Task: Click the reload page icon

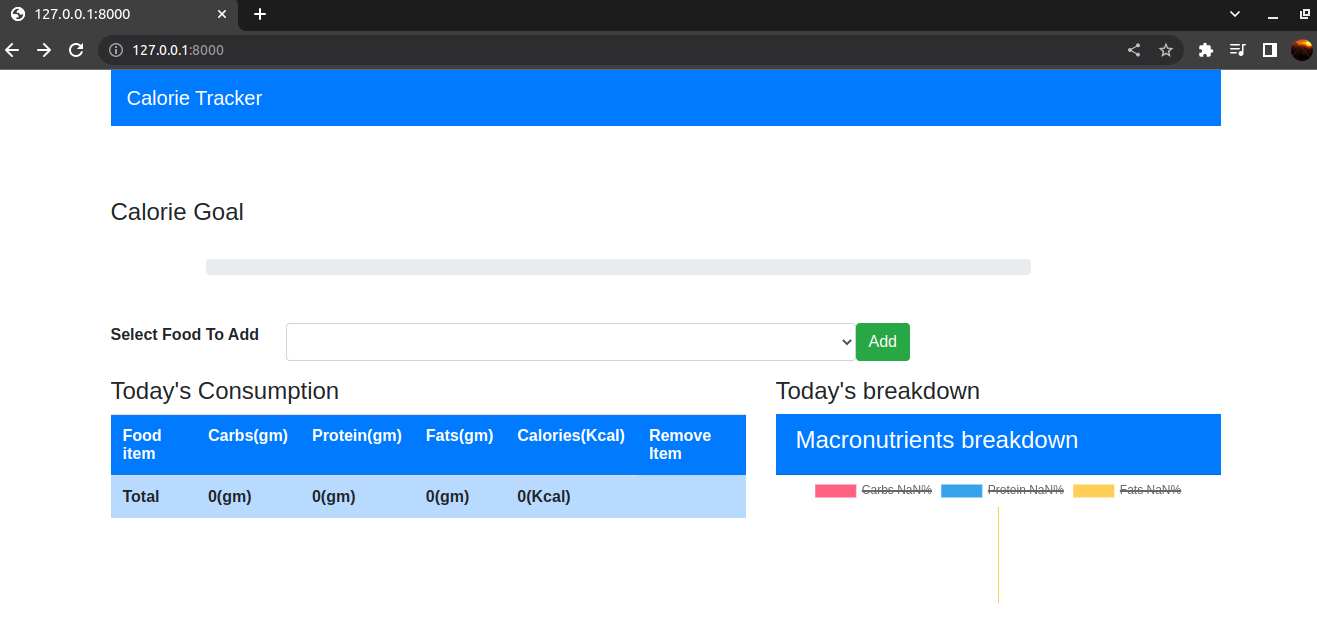Action: pyautogui.click(x=76, y=49)
